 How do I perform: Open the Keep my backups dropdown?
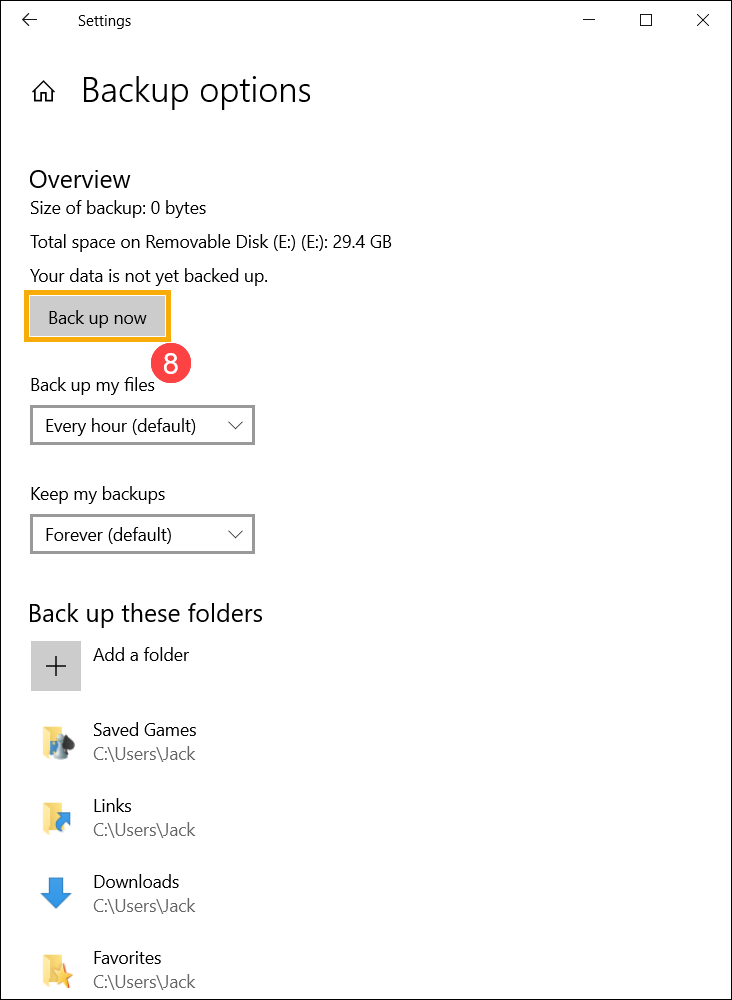[x=142, y=534]
